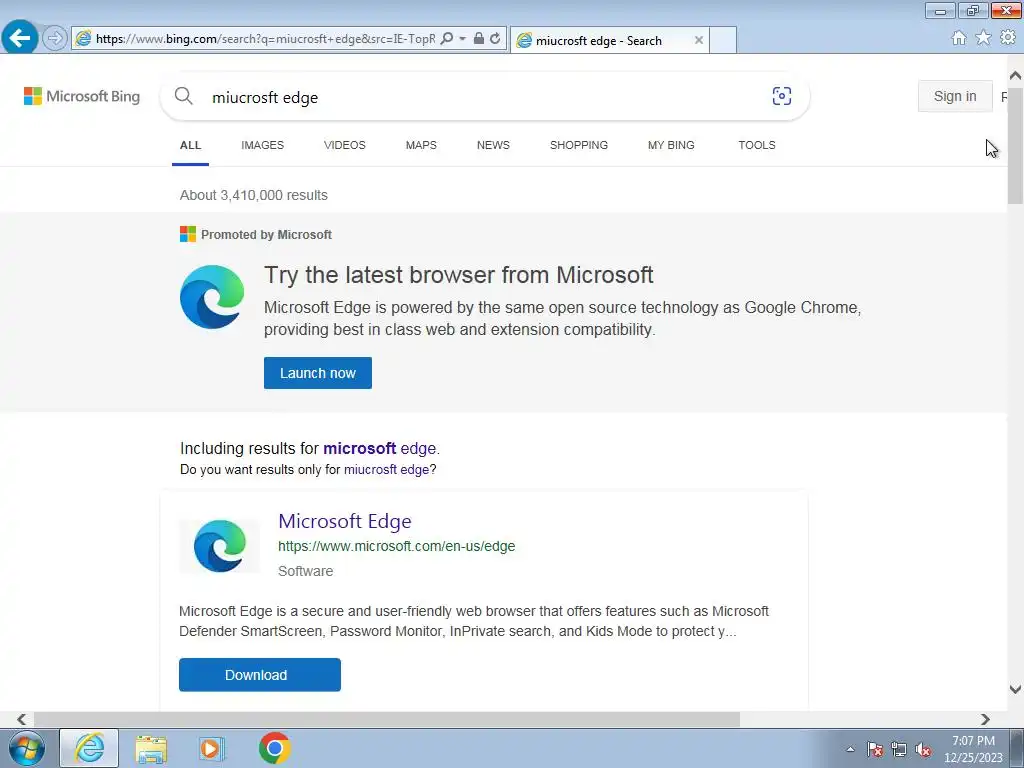Open Windows Media Player from the taskbar
Image resolution: width=1024 pixels, height=768 pixels.
tap(212, 748)
